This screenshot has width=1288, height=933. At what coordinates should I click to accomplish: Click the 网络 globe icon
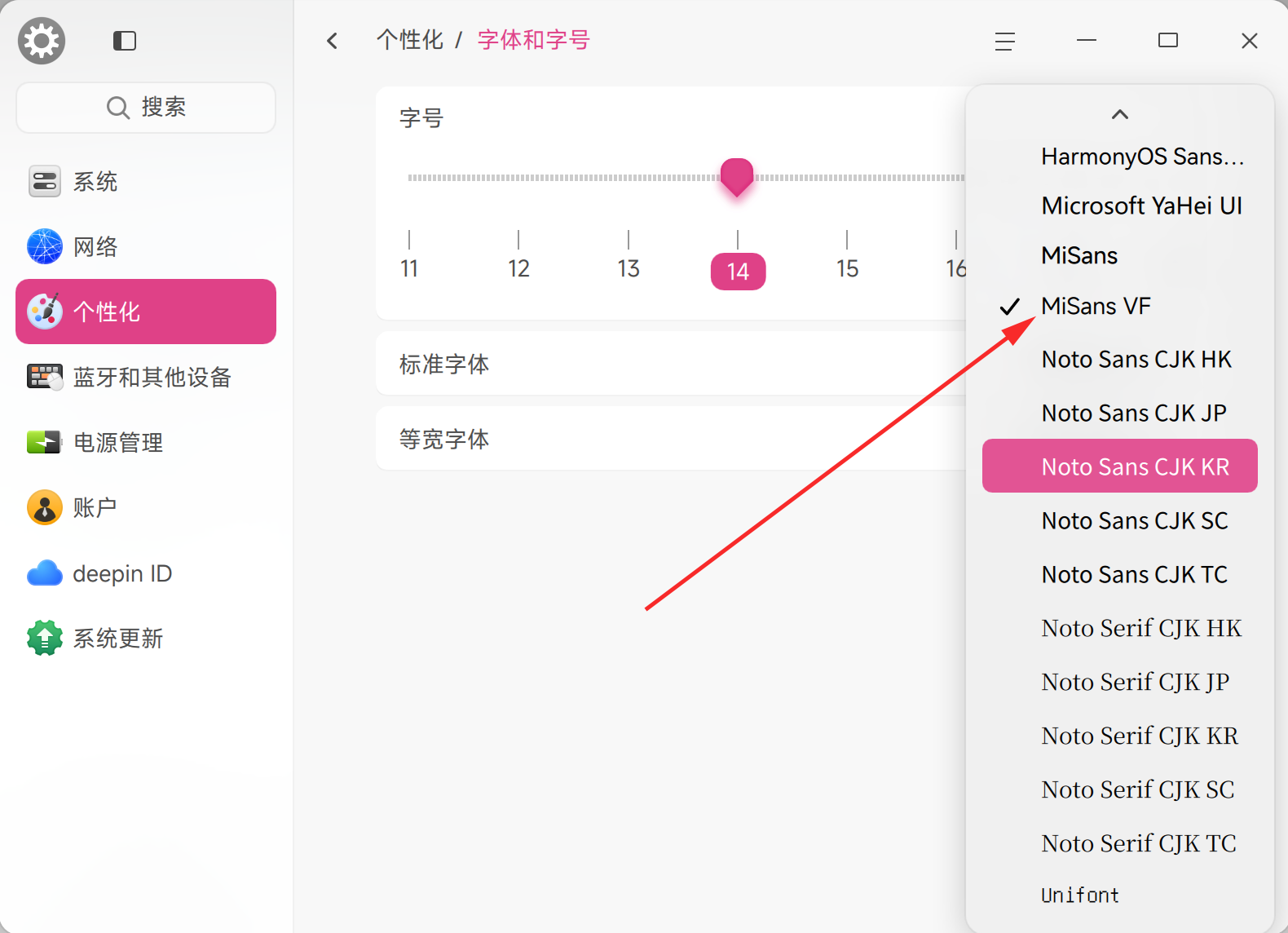pos(45,246)
